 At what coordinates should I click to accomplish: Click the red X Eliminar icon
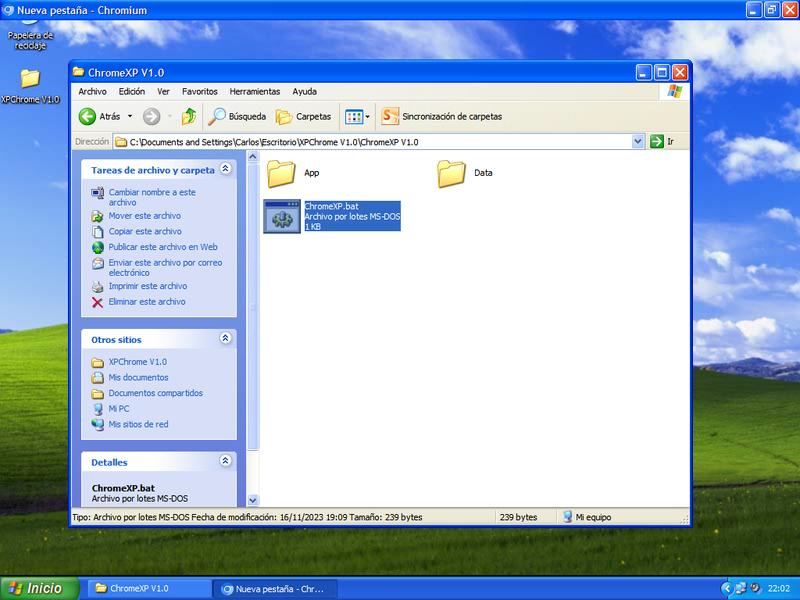coord(97,302)
